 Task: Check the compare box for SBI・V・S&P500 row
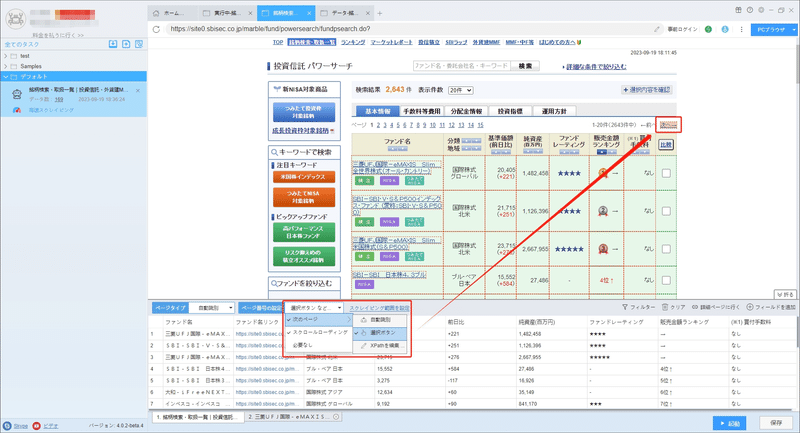pyautogui.click(x=666, y=211)
